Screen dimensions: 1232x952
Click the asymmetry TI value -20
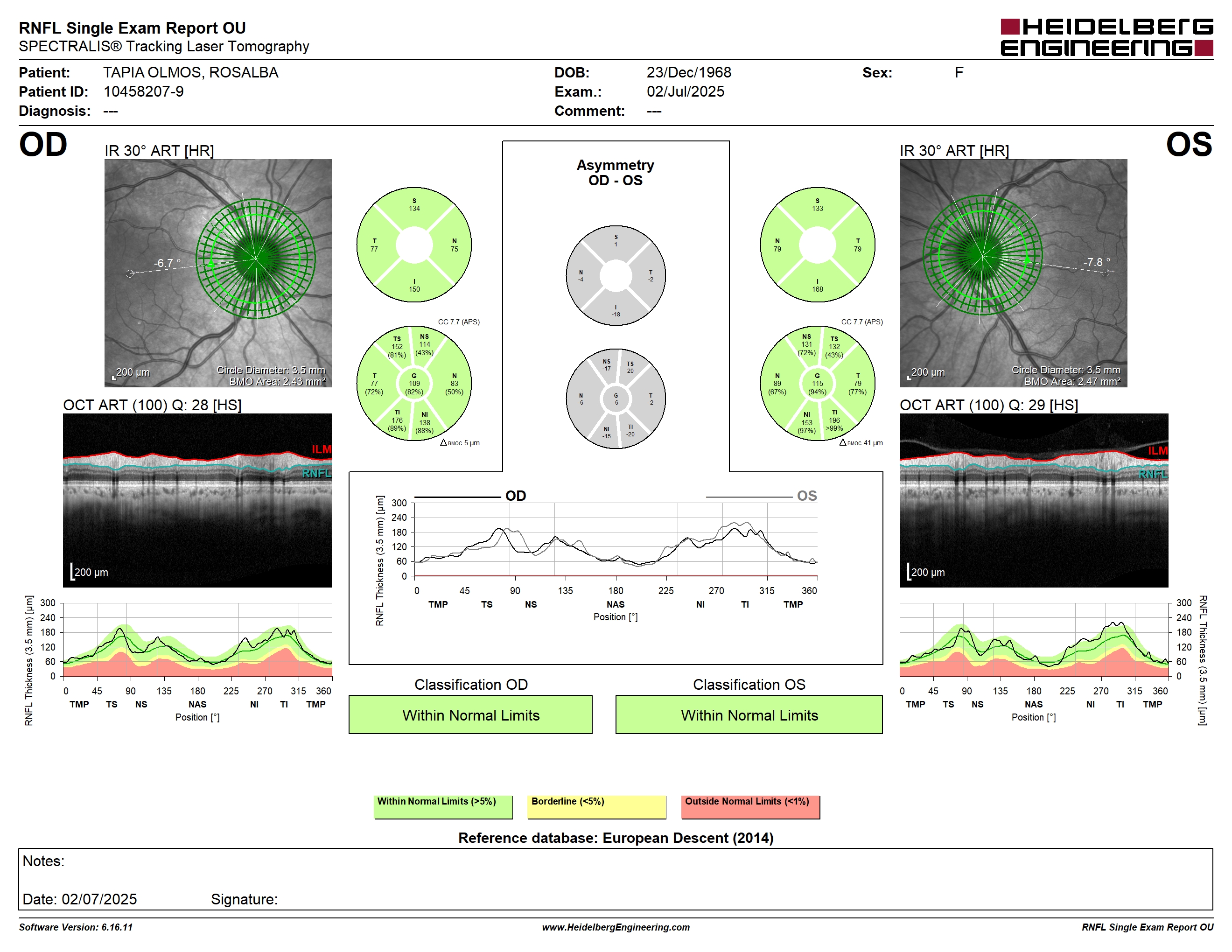pyautogui.click(x=630, y=434)
